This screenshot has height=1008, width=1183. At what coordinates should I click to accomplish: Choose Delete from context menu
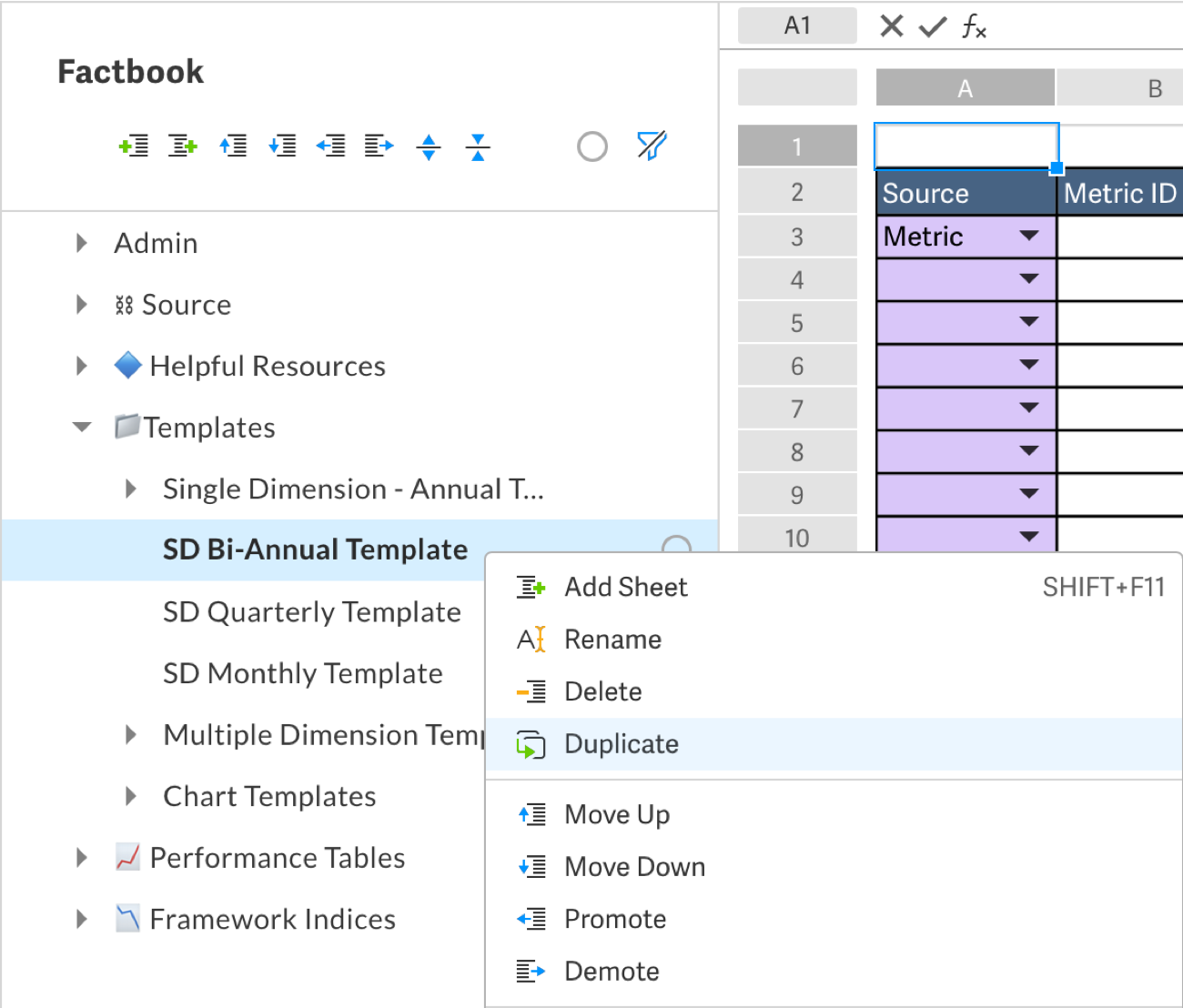tap(834, 691)
